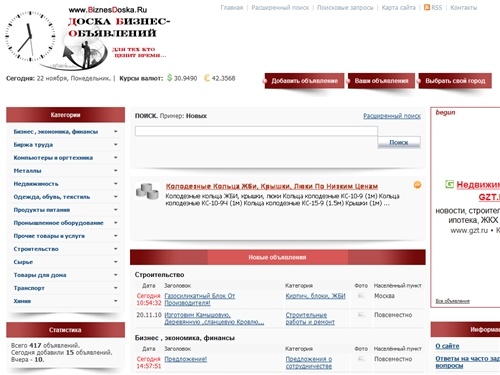Open Химия category link
The height and width of the screenshot is (375, 500).
22,301
